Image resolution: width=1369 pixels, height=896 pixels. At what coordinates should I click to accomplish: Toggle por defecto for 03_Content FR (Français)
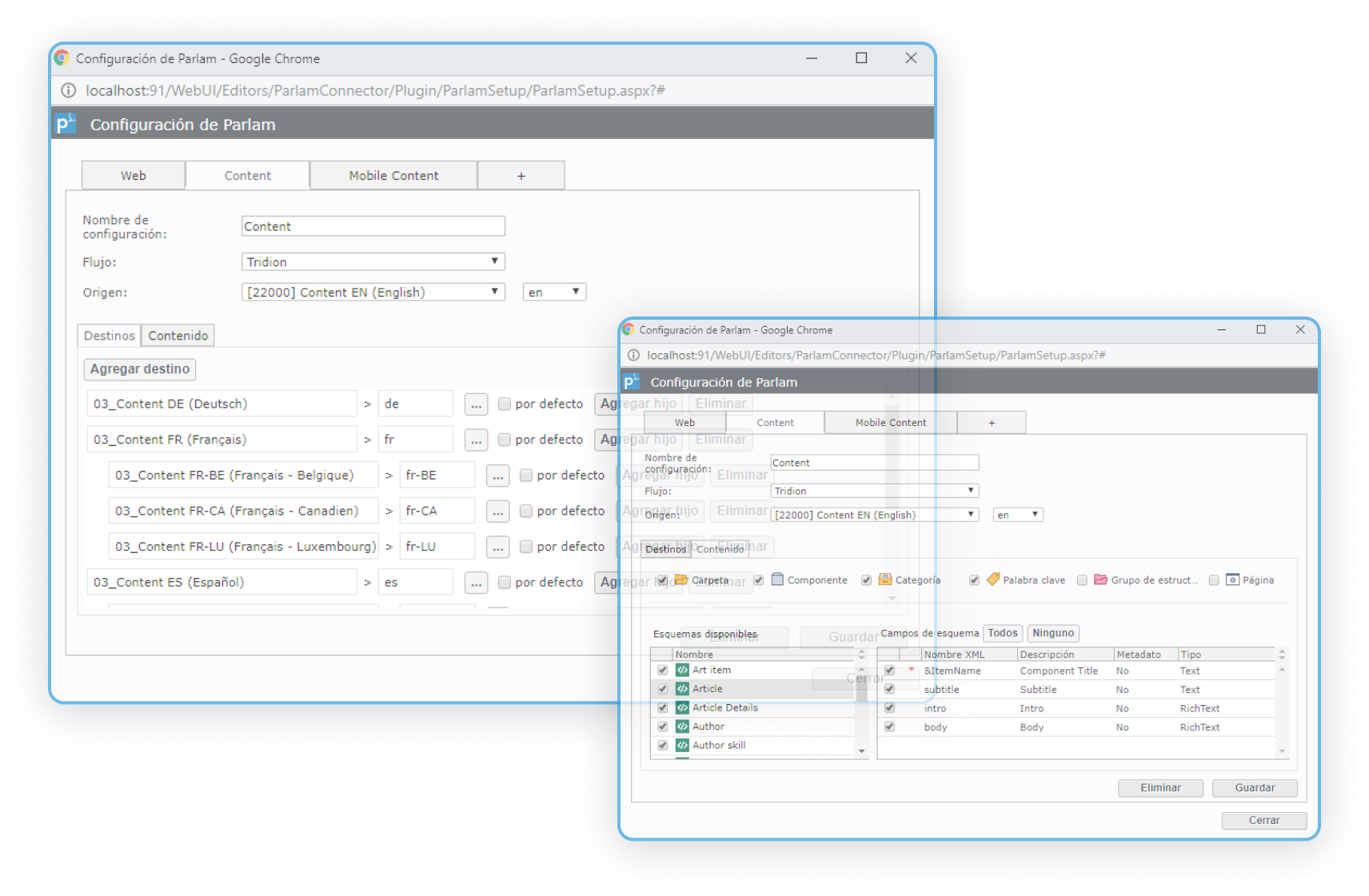pos(505,440)
